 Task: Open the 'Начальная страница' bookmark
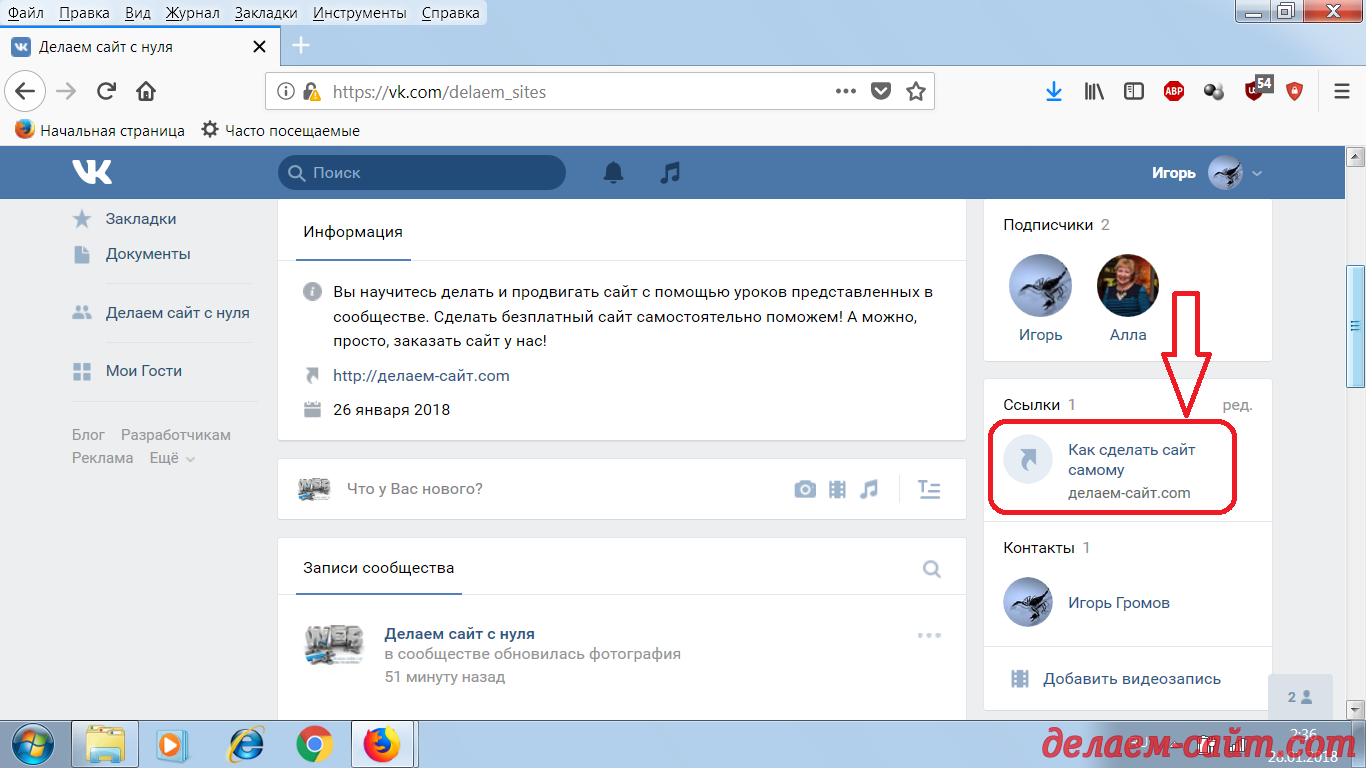pos(100,130)
